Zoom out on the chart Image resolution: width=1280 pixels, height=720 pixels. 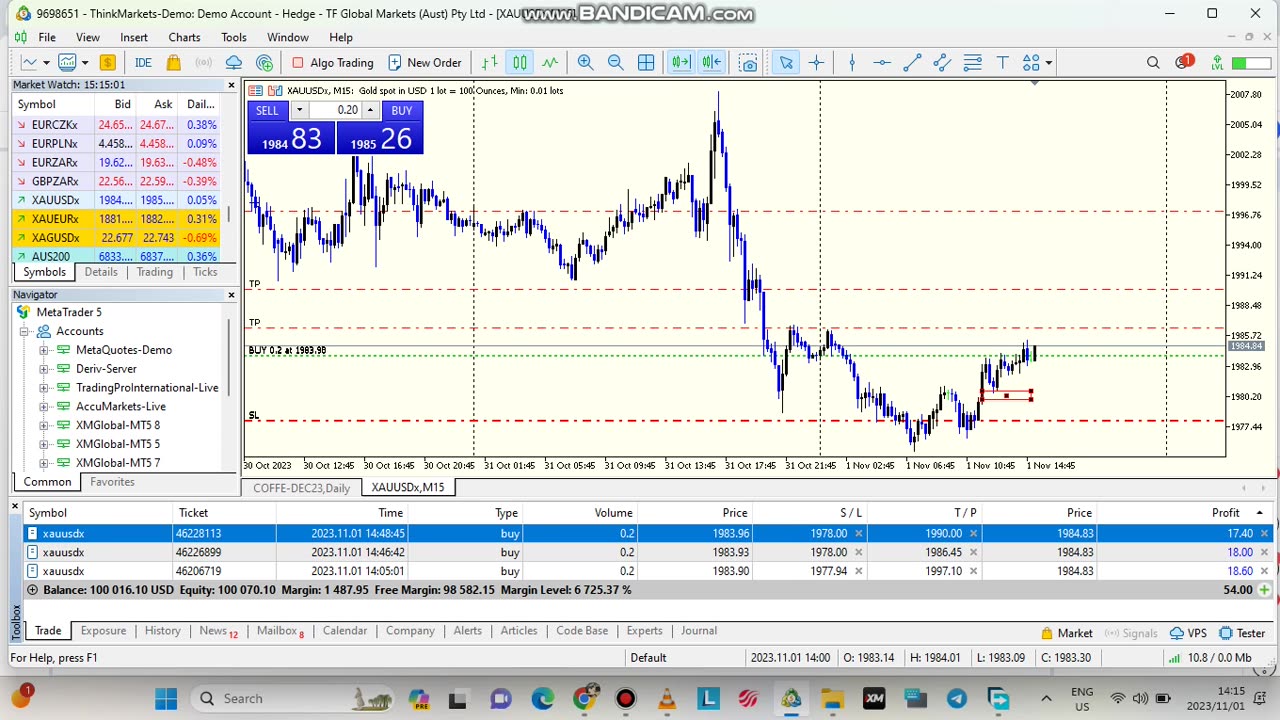[615, 62]
